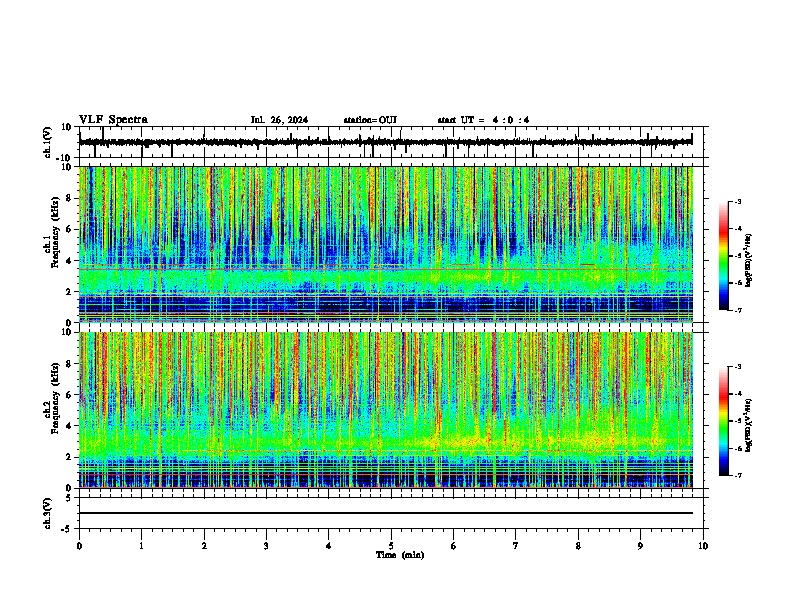Image resolution: width=792 pixels, height=612 pixels.
Task: Click the "-7" label on the ch.1 color bar
Action: [x=738, y=310]
